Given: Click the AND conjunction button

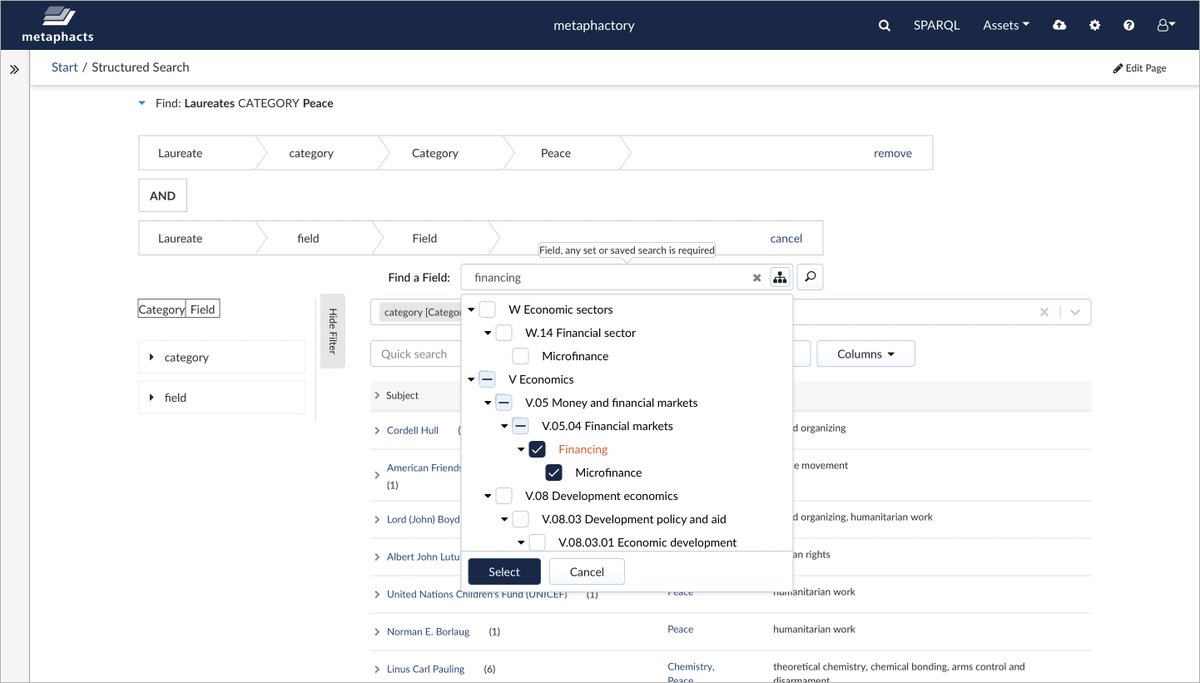Looking at the screenshot, I should click(162, 196).
